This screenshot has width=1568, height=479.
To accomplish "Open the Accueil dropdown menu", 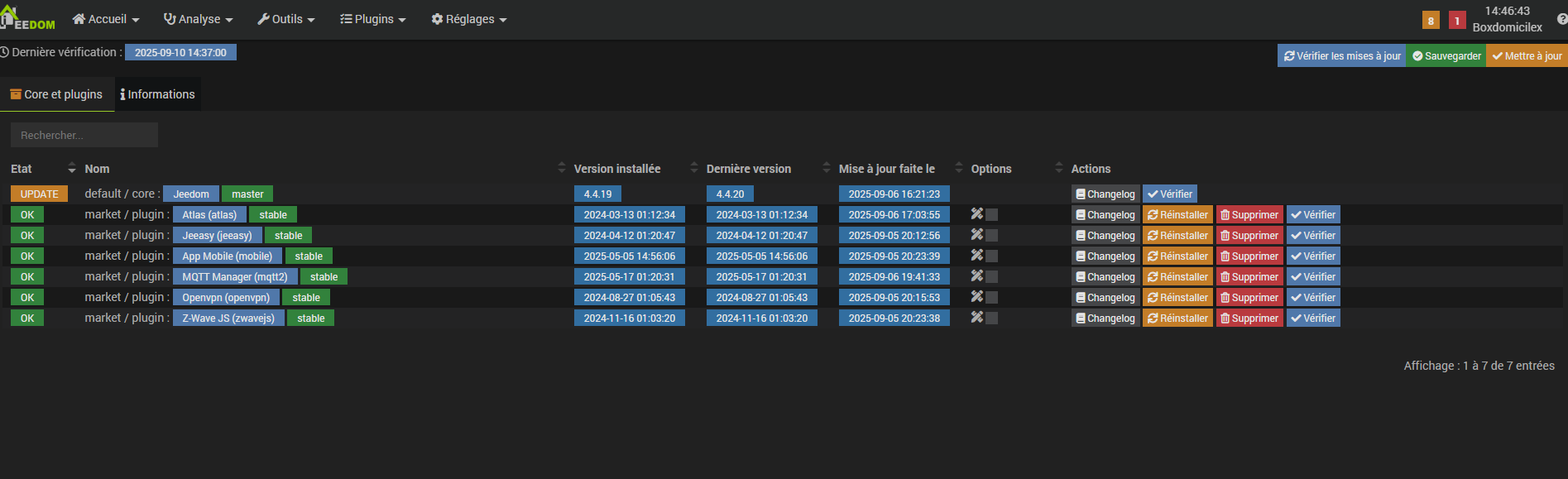I will click(x=106, y=19).
